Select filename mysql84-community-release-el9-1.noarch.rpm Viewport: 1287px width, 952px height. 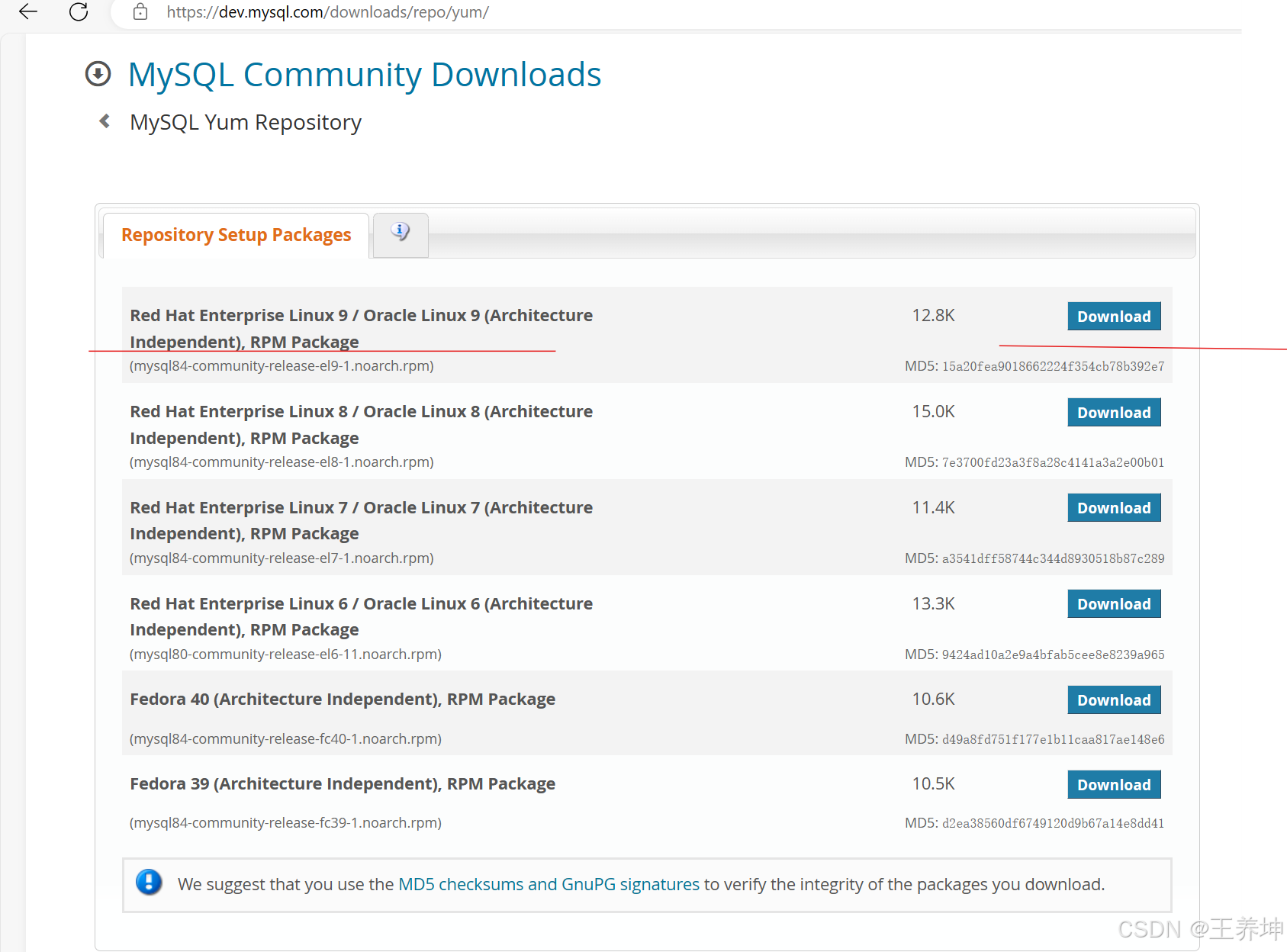click(282, 366)
